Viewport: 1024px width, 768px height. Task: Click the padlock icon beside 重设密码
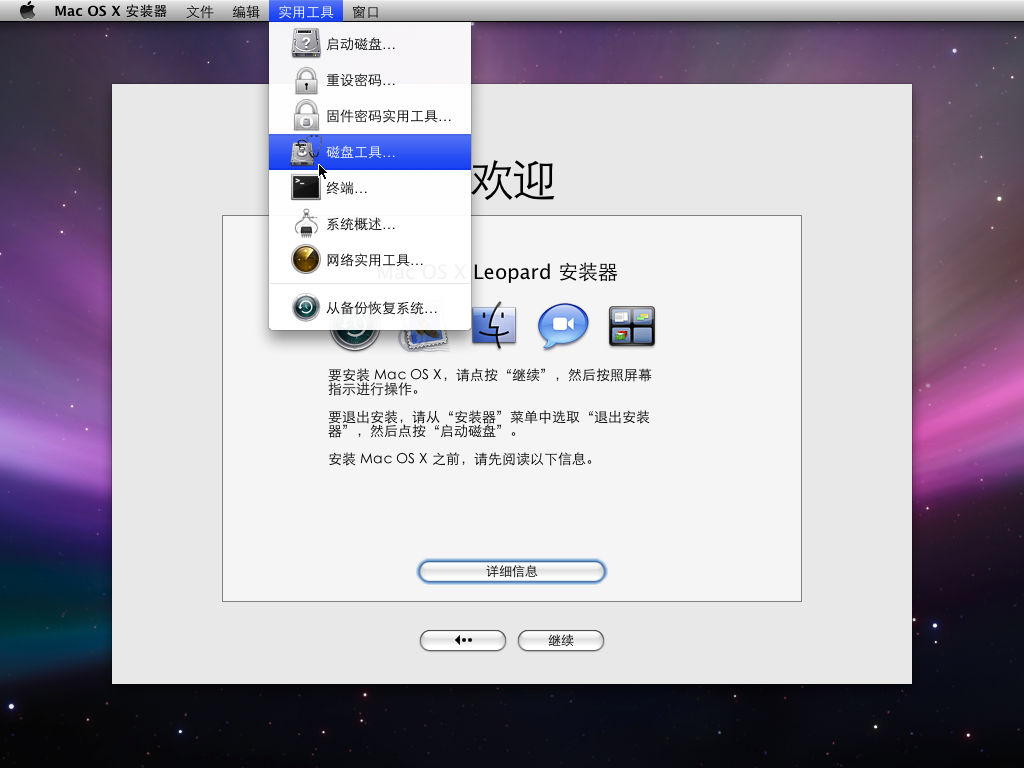306,80
